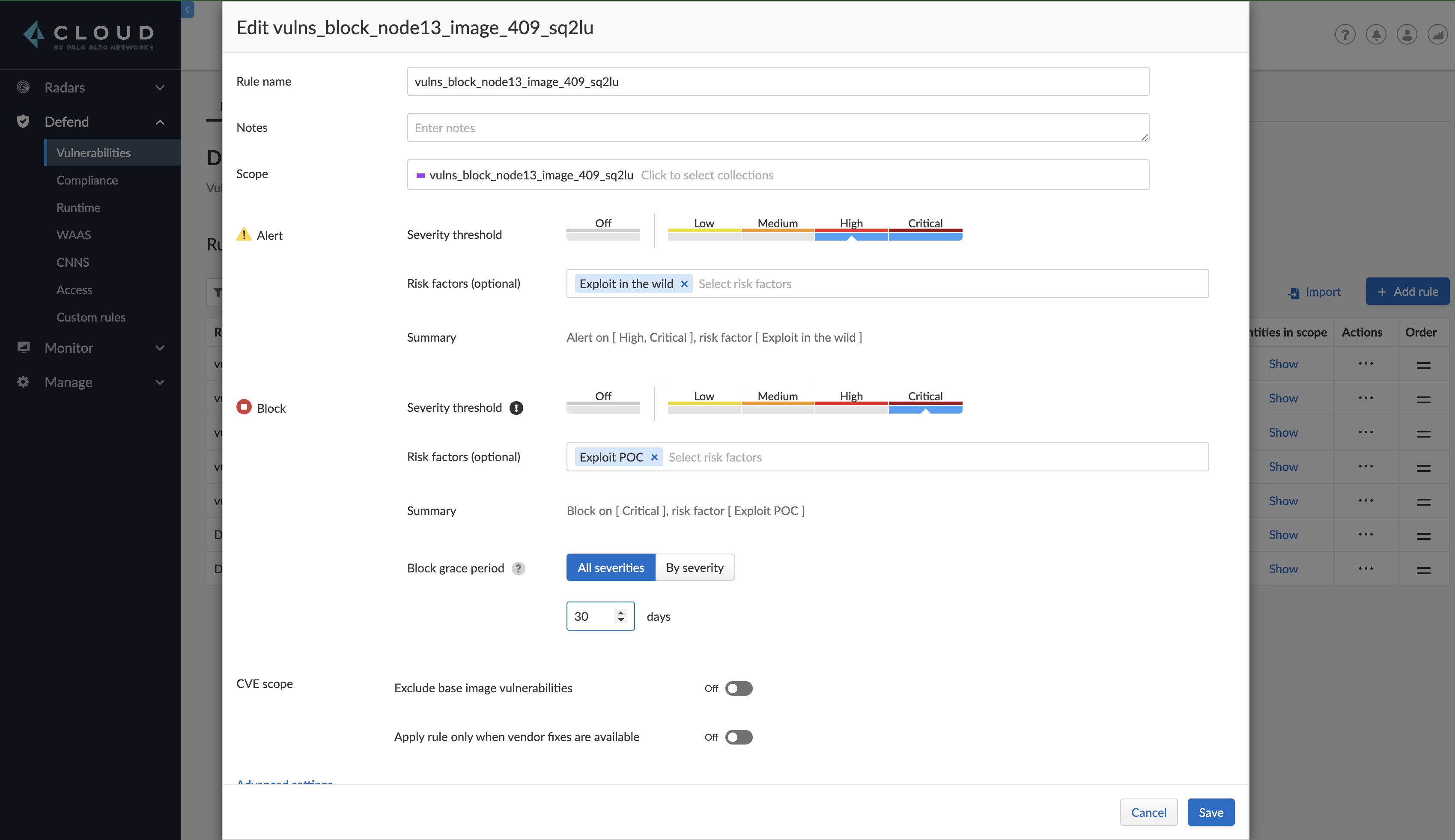
Task: Open Compliance in the Defend menu
Action: [x=87, y=180]
